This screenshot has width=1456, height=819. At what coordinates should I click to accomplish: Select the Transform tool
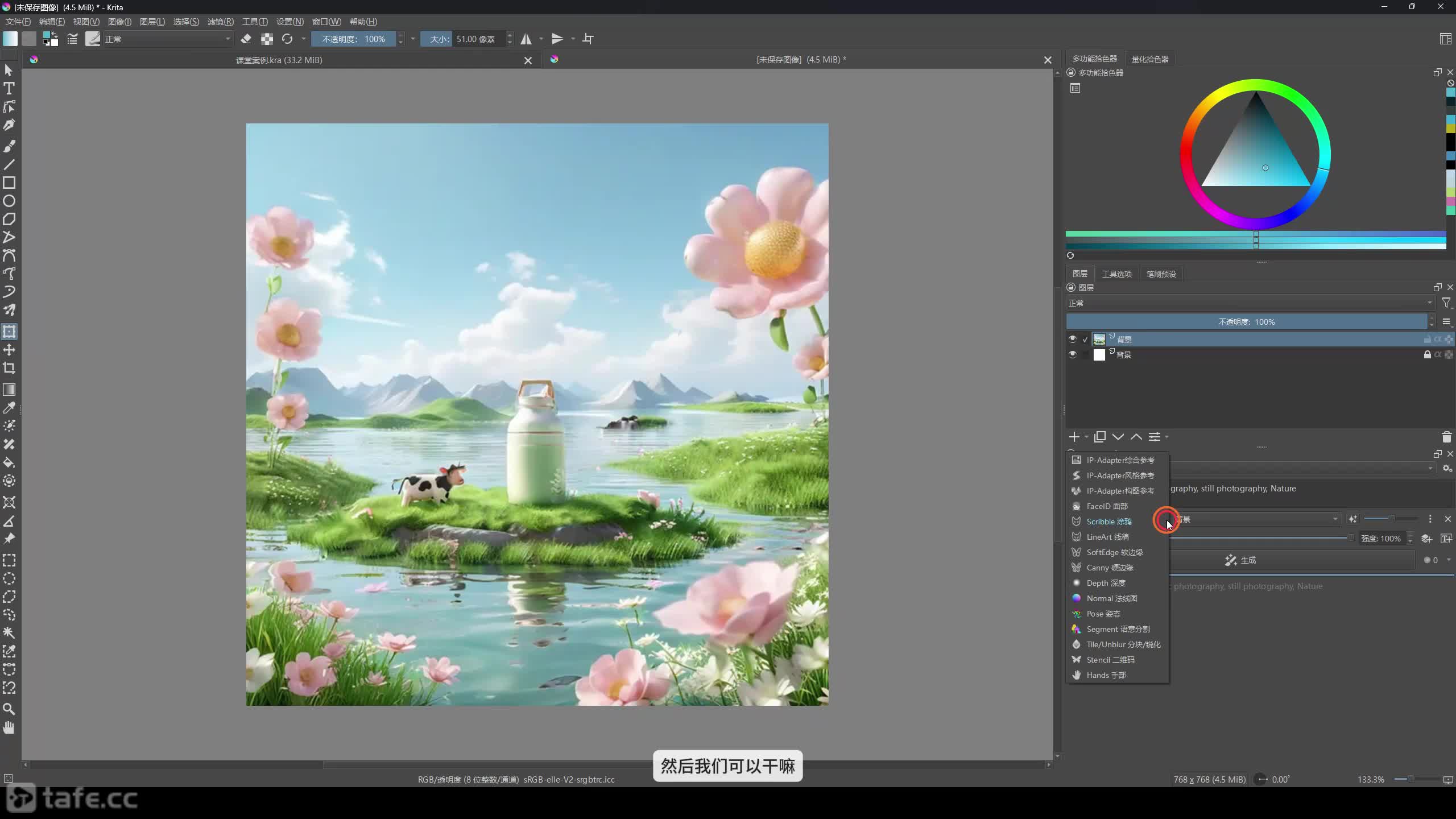coord(9,332)
